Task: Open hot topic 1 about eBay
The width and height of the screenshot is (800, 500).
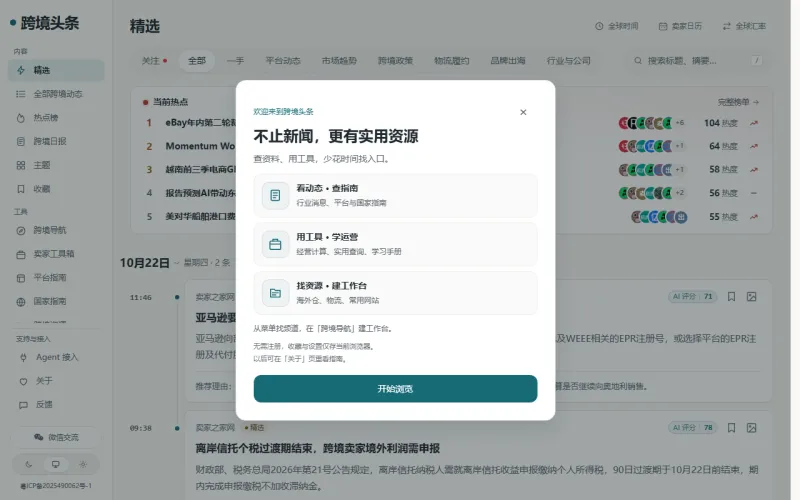Action: click(x=201, y=122)
